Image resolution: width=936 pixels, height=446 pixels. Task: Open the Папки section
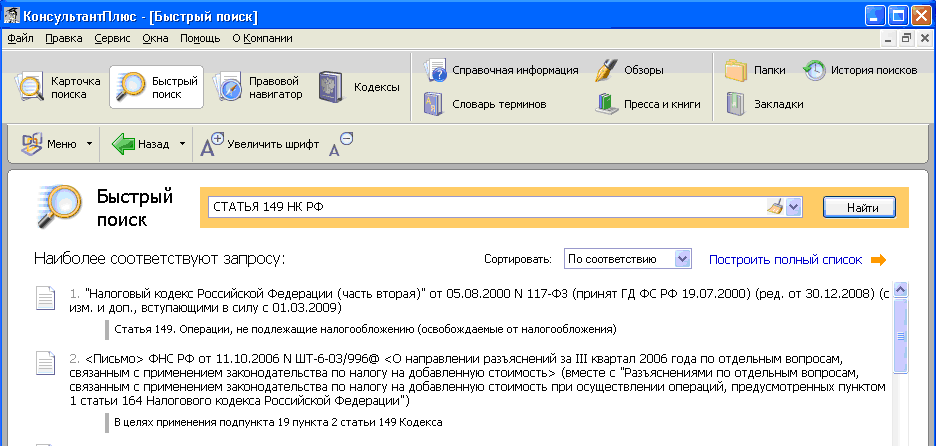click(x=755, y=70)
